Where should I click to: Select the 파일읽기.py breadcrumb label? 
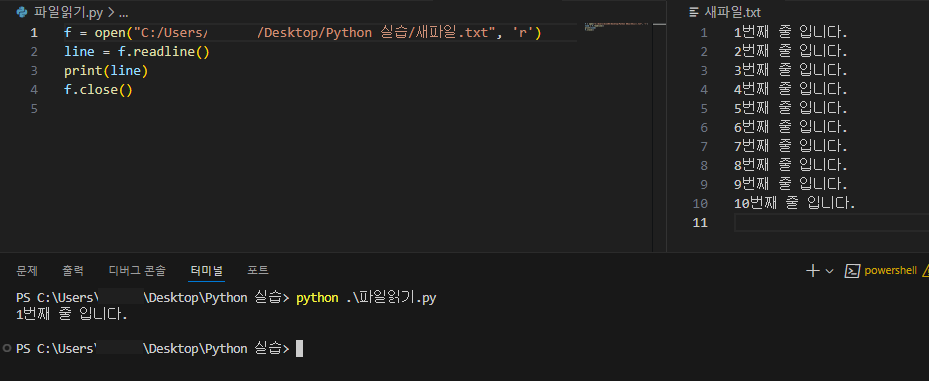pyautogui.click(x=69, y=12)
